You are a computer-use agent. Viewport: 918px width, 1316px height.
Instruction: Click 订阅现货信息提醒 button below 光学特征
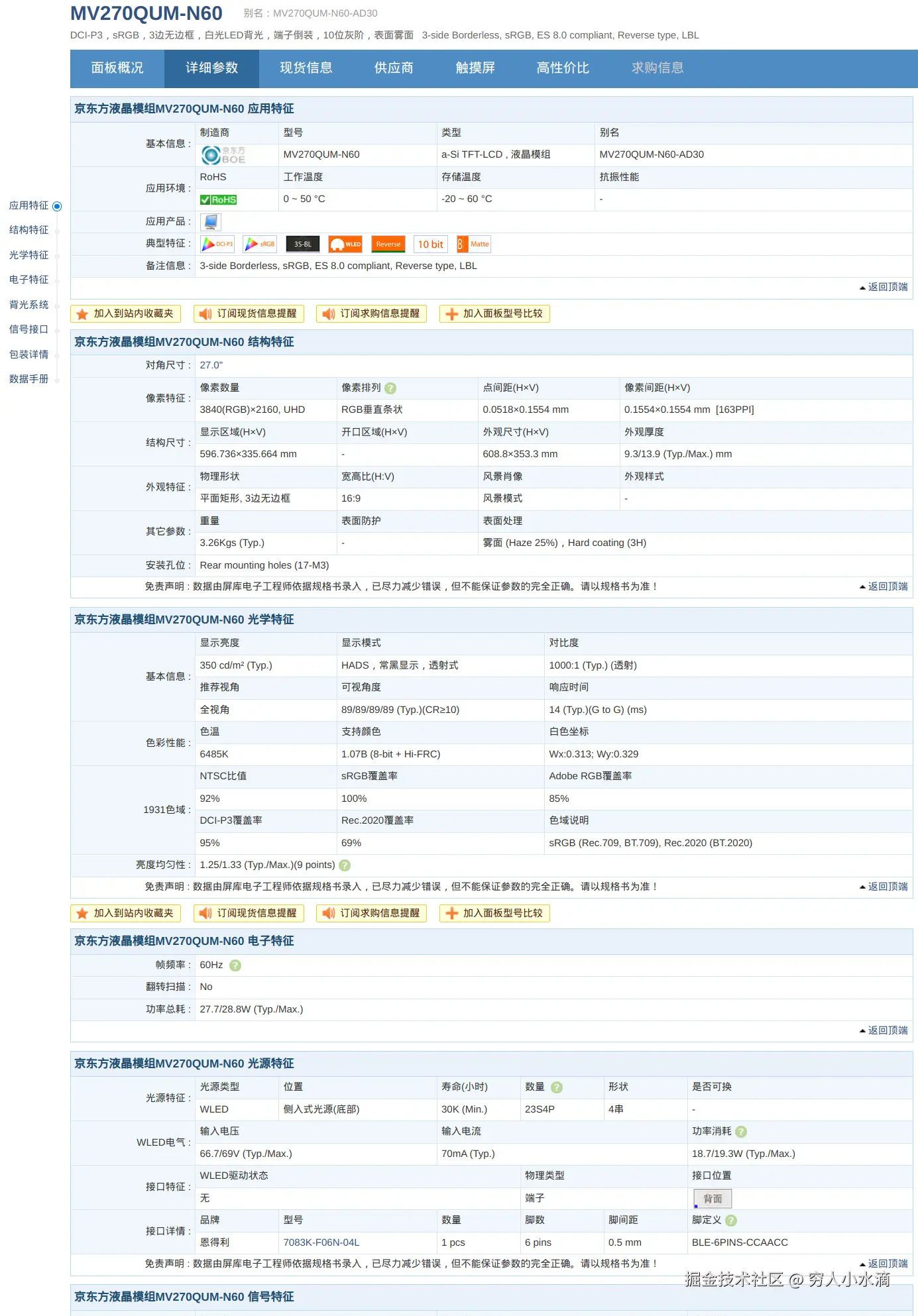pyautogui.click(x=249, y=913)
